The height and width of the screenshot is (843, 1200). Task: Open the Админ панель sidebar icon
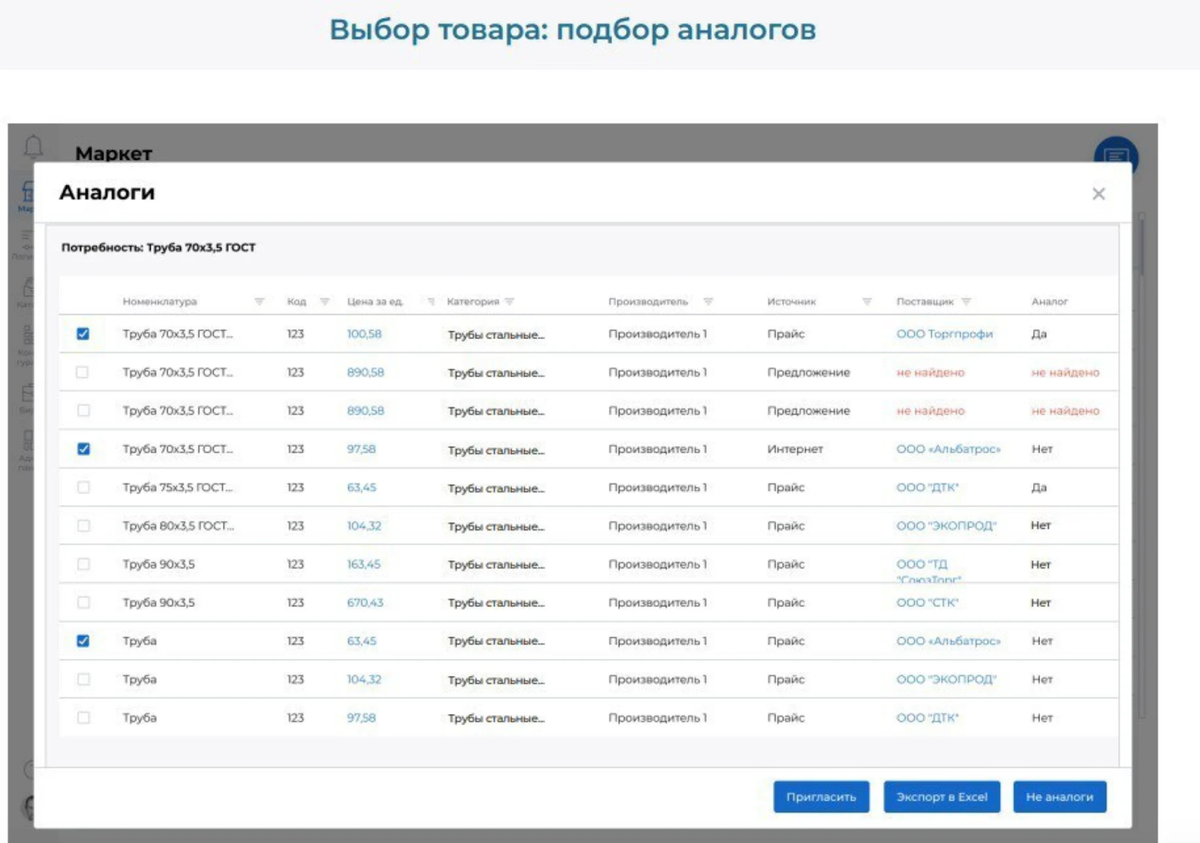pos(28,438)
